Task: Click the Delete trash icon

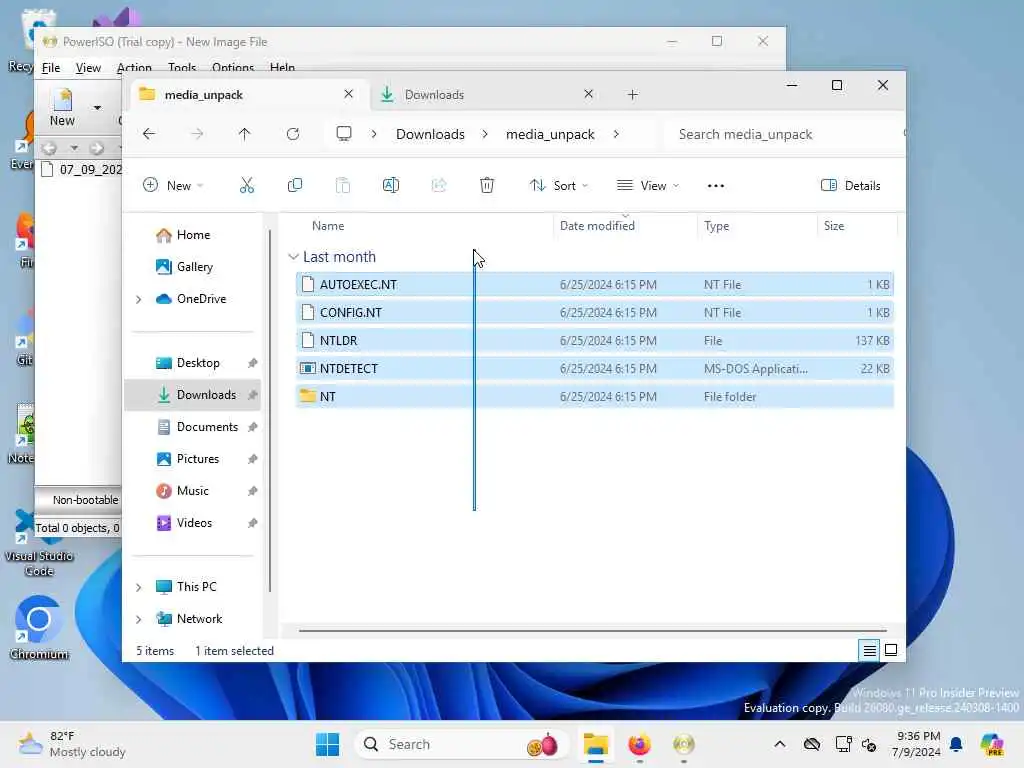Action: 487,185
